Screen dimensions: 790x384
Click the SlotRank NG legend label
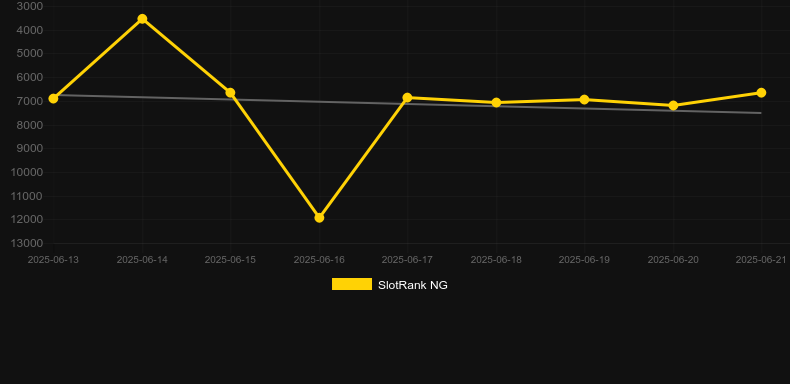tap(413, 285)
